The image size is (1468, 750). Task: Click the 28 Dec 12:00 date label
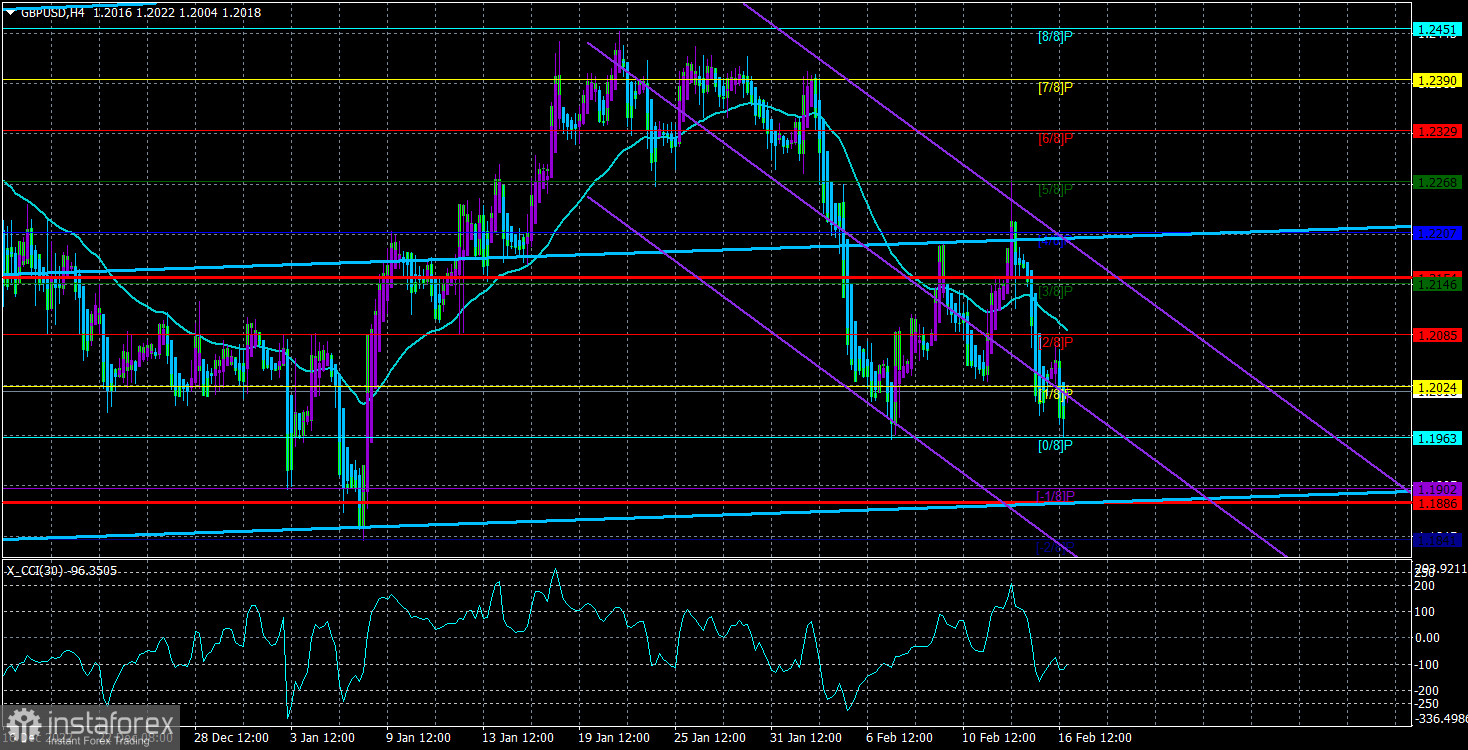point(232,738)
